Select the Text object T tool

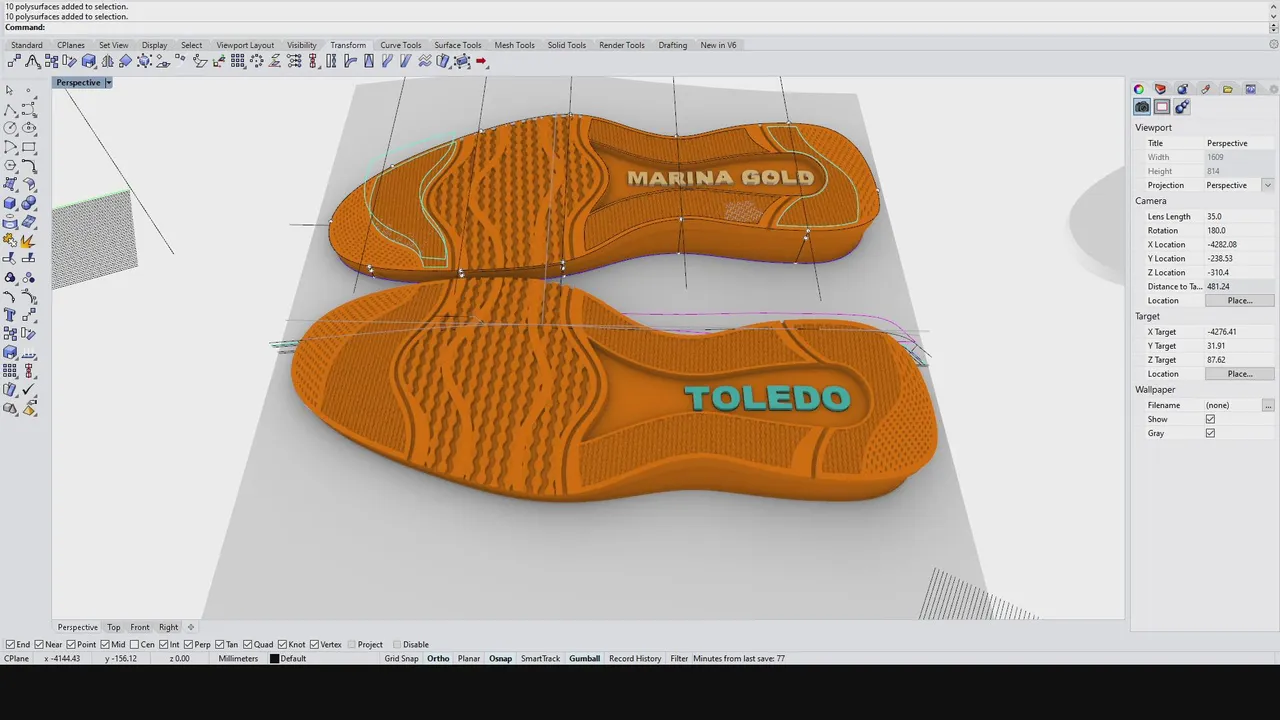(x=10, y=315)
